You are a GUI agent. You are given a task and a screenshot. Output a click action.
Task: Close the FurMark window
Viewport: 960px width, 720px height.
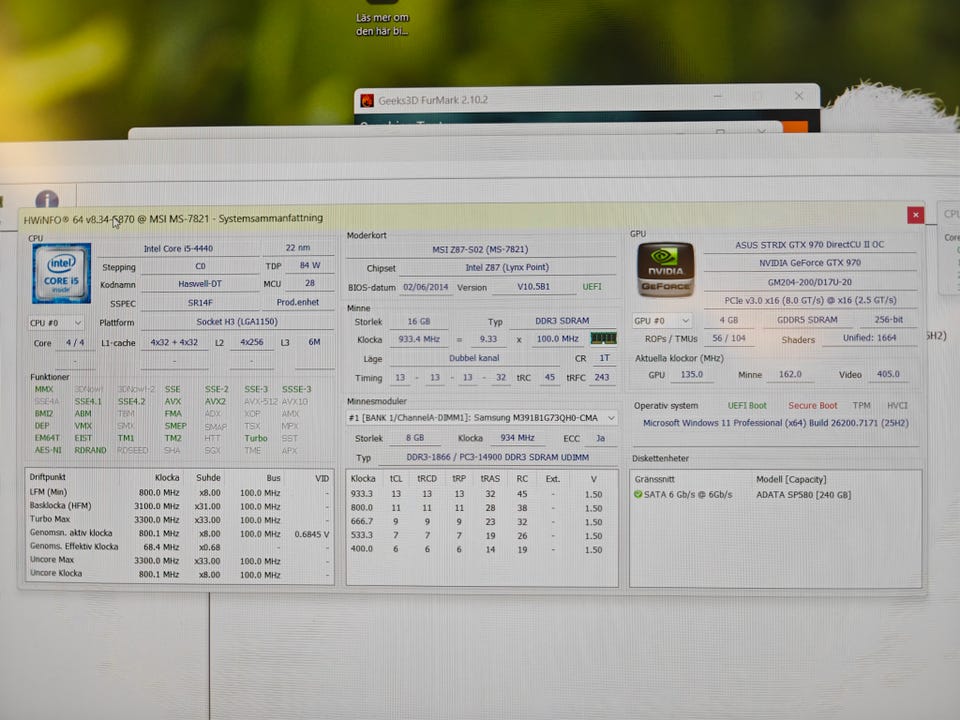(799, 96)
